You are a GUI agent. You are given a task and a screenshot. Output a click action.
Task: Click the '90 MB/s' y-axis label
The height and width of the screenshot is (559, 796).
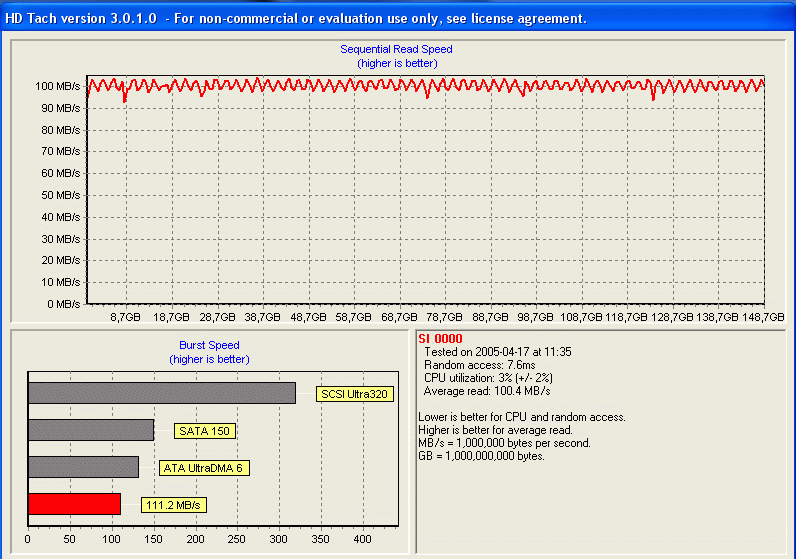point(60,108)
